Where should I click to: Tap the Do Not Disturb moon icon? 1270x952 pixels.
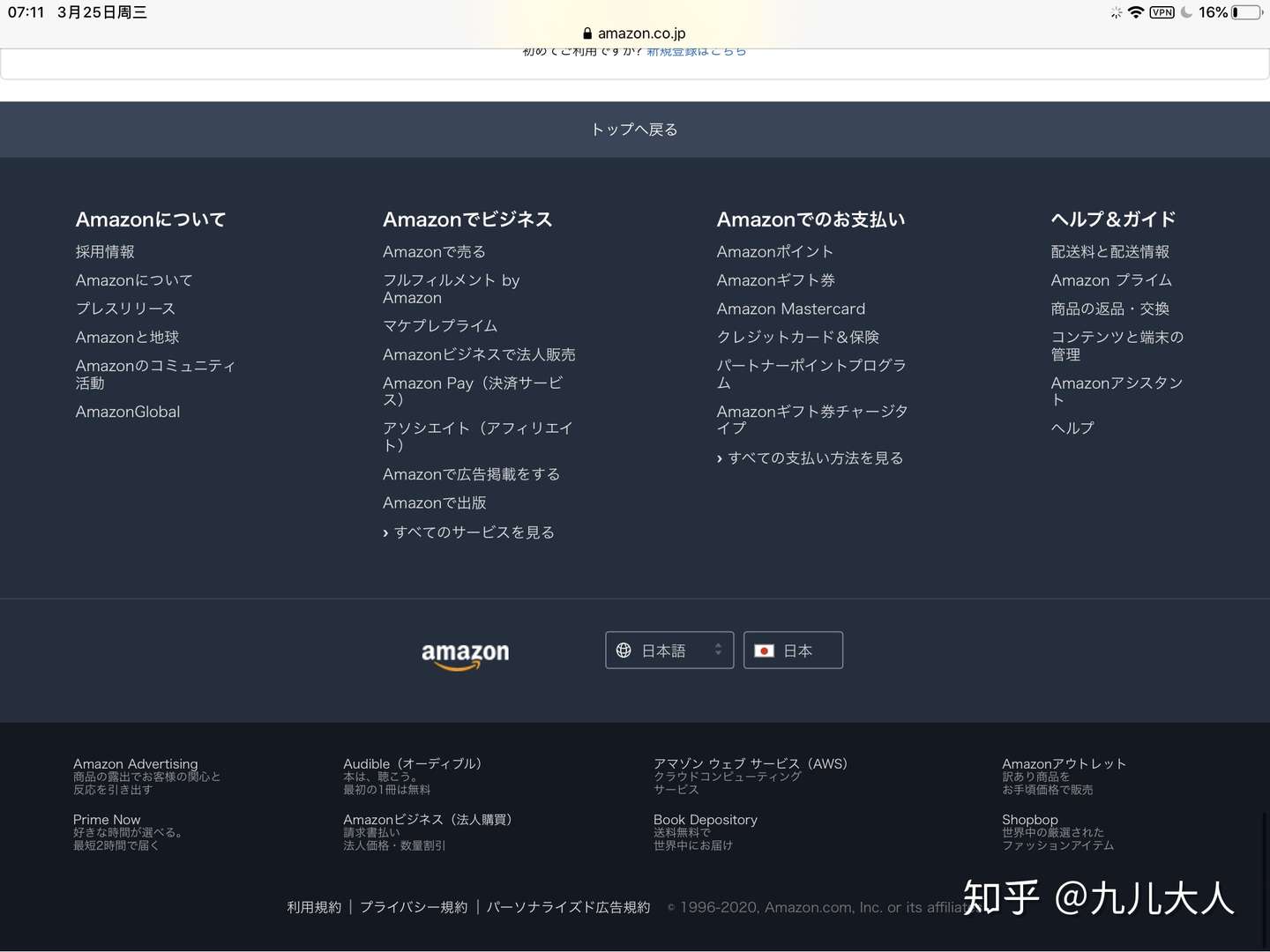click(1187, 12)
